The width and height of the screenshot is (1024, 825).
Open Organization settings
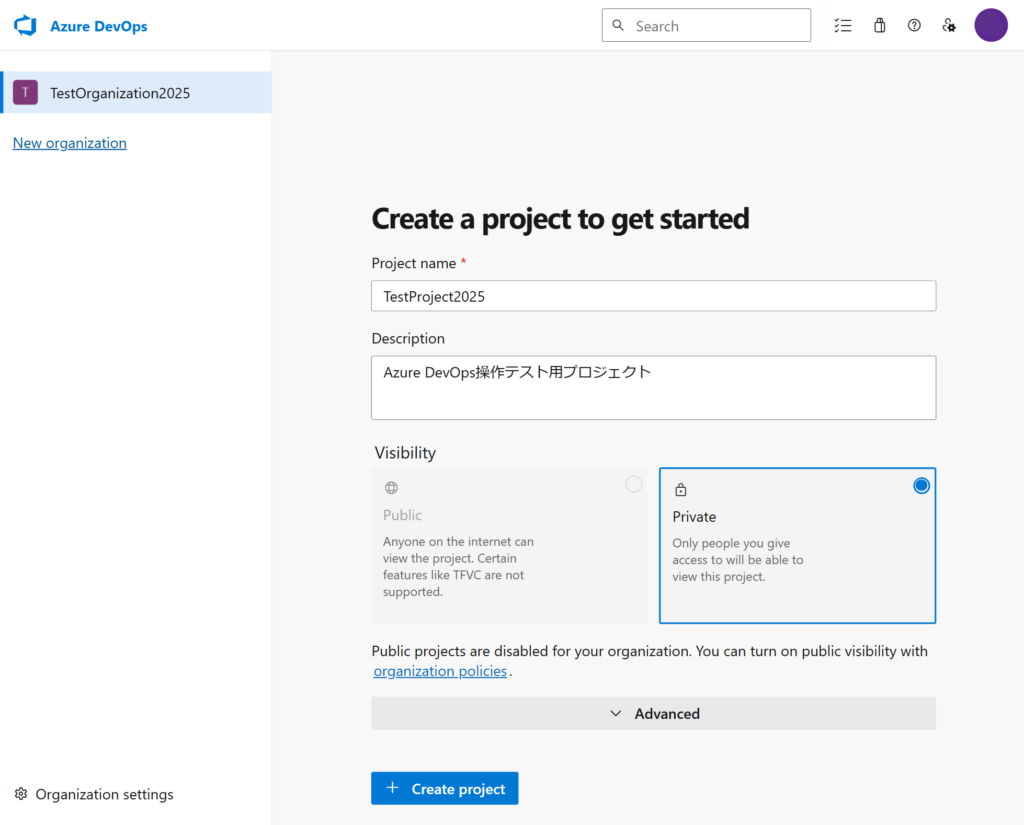pyautogui.click(x=94, y=794)
